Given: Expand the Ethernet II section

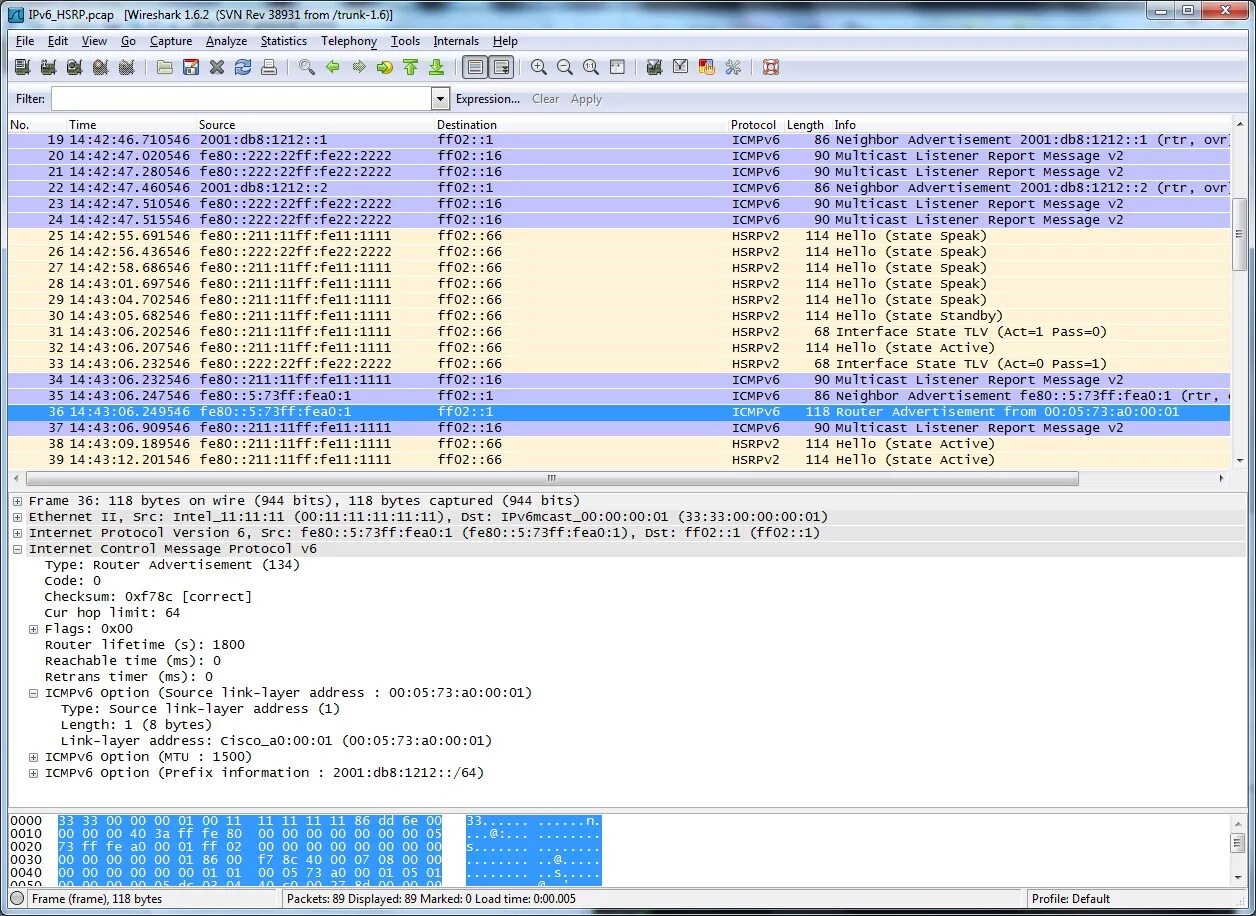Looking at the screenshot, I should [17, 517].
